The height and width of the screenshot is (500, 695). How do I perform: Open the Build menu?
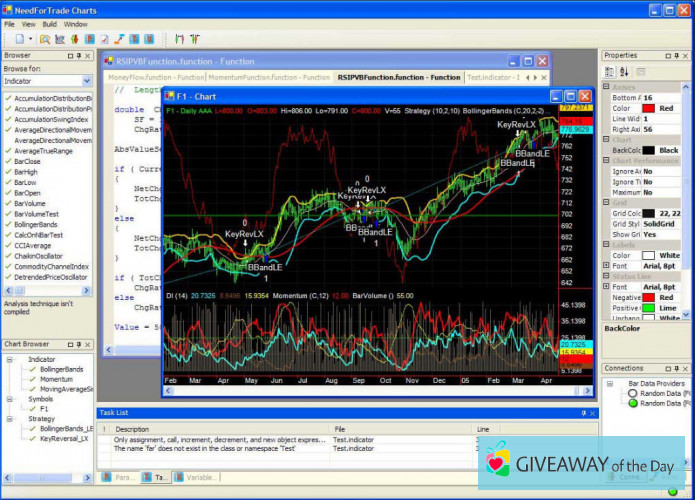50,23
